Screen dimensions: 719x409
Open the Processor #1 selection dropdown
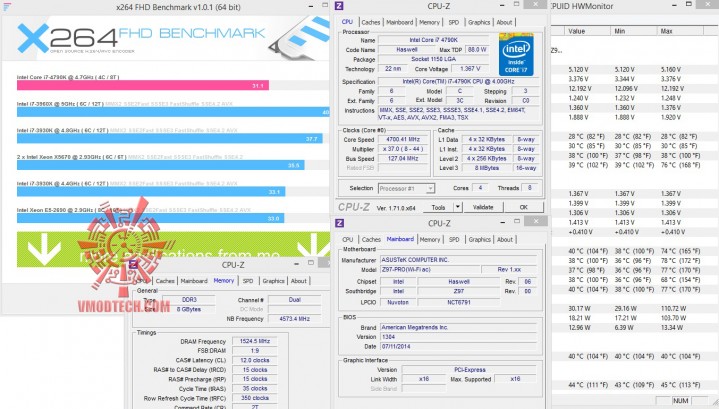(x=406, y=188)
